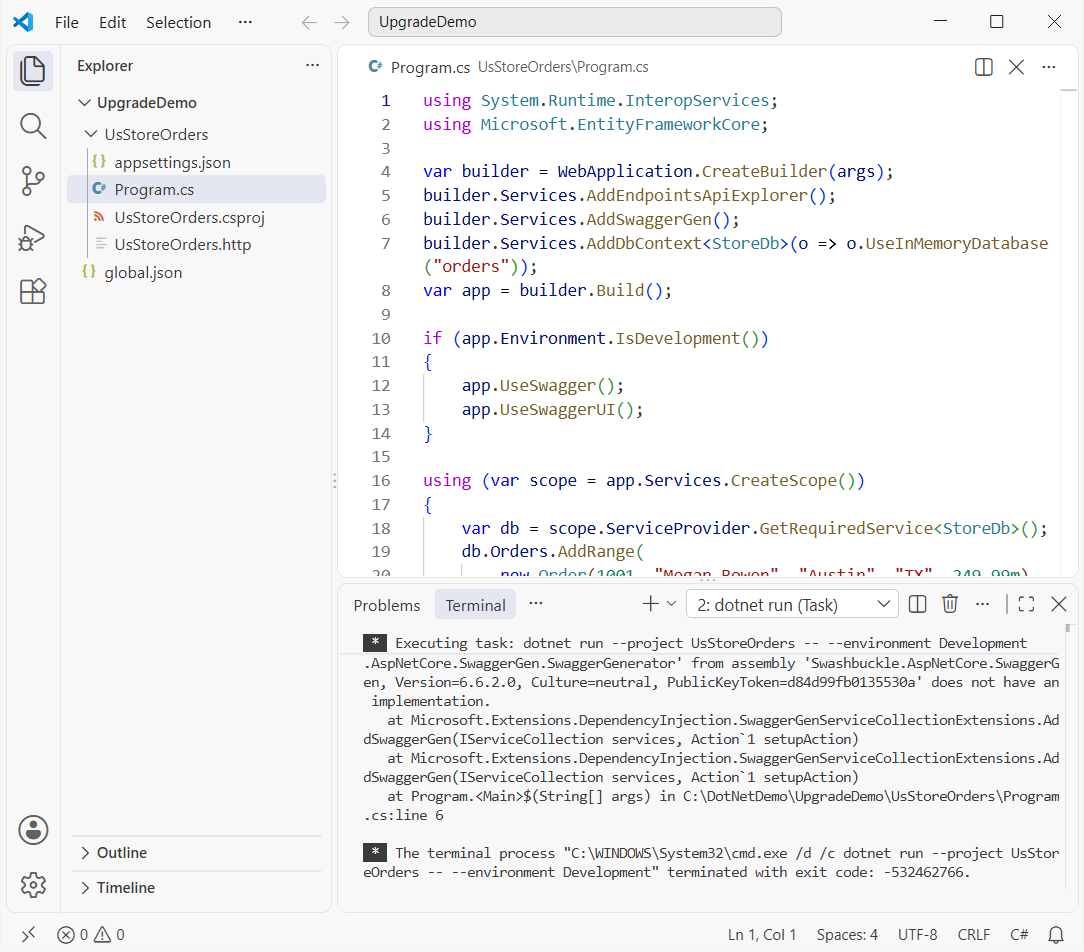Select the Terminal tab
Viewport: 1084px width, 952px height.
coord(475,606)
